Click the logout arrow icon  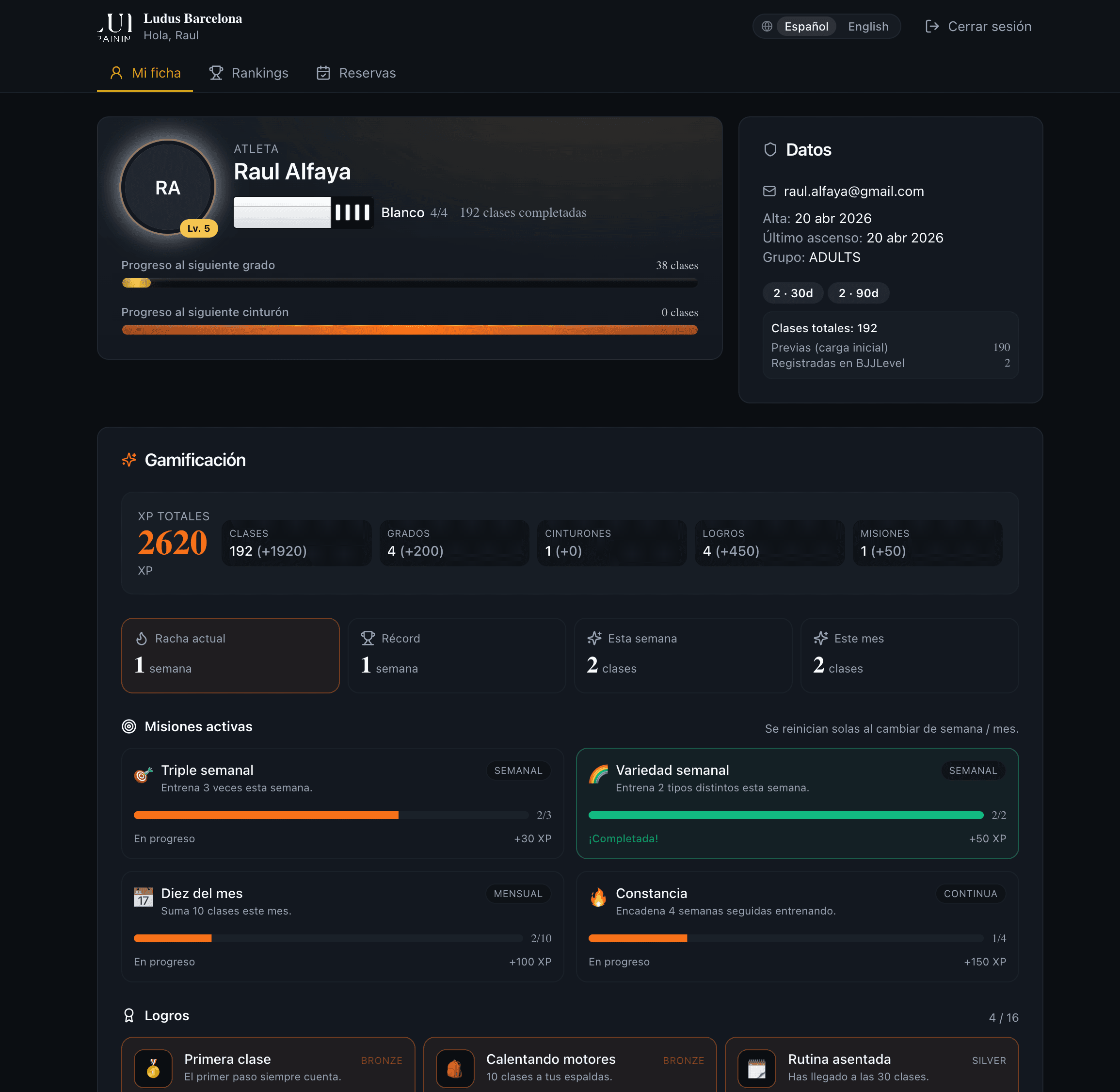click(x=932, y=26)
